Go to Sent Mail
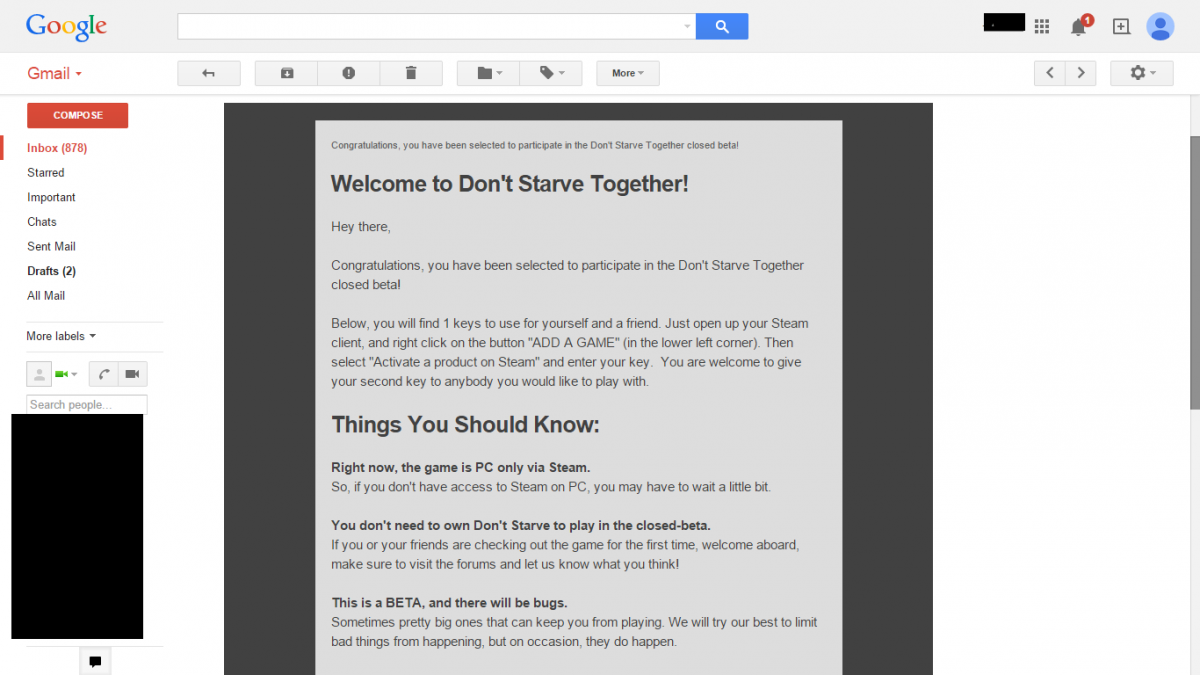Screen dimensions: 1200x675 51,246
